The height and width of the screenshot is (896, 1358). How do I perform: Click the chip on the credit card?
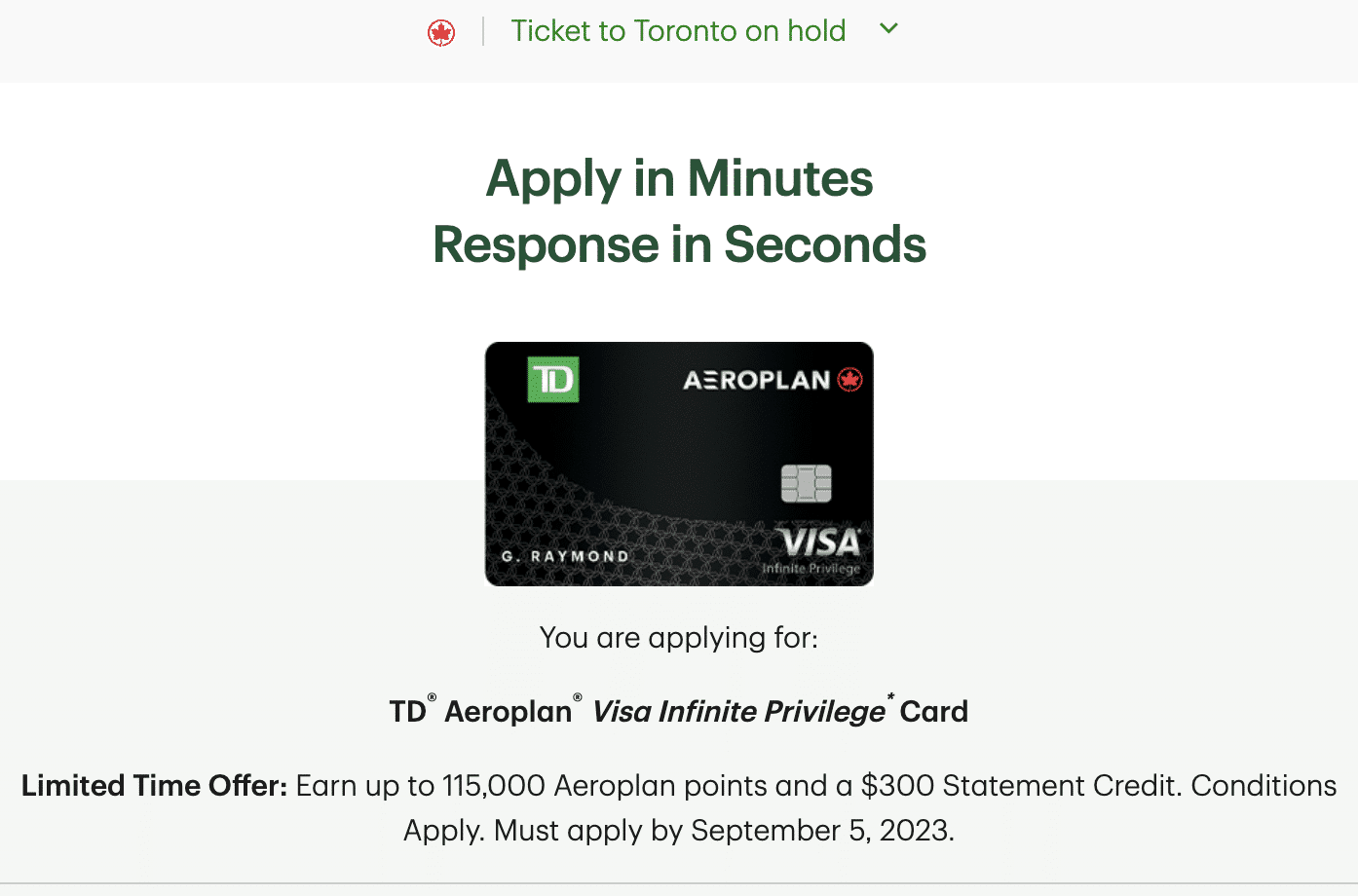point(807,483)
